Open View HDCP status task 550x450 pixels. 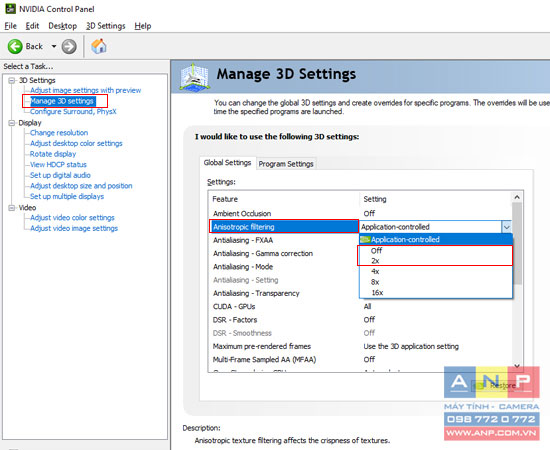point(58,164)
